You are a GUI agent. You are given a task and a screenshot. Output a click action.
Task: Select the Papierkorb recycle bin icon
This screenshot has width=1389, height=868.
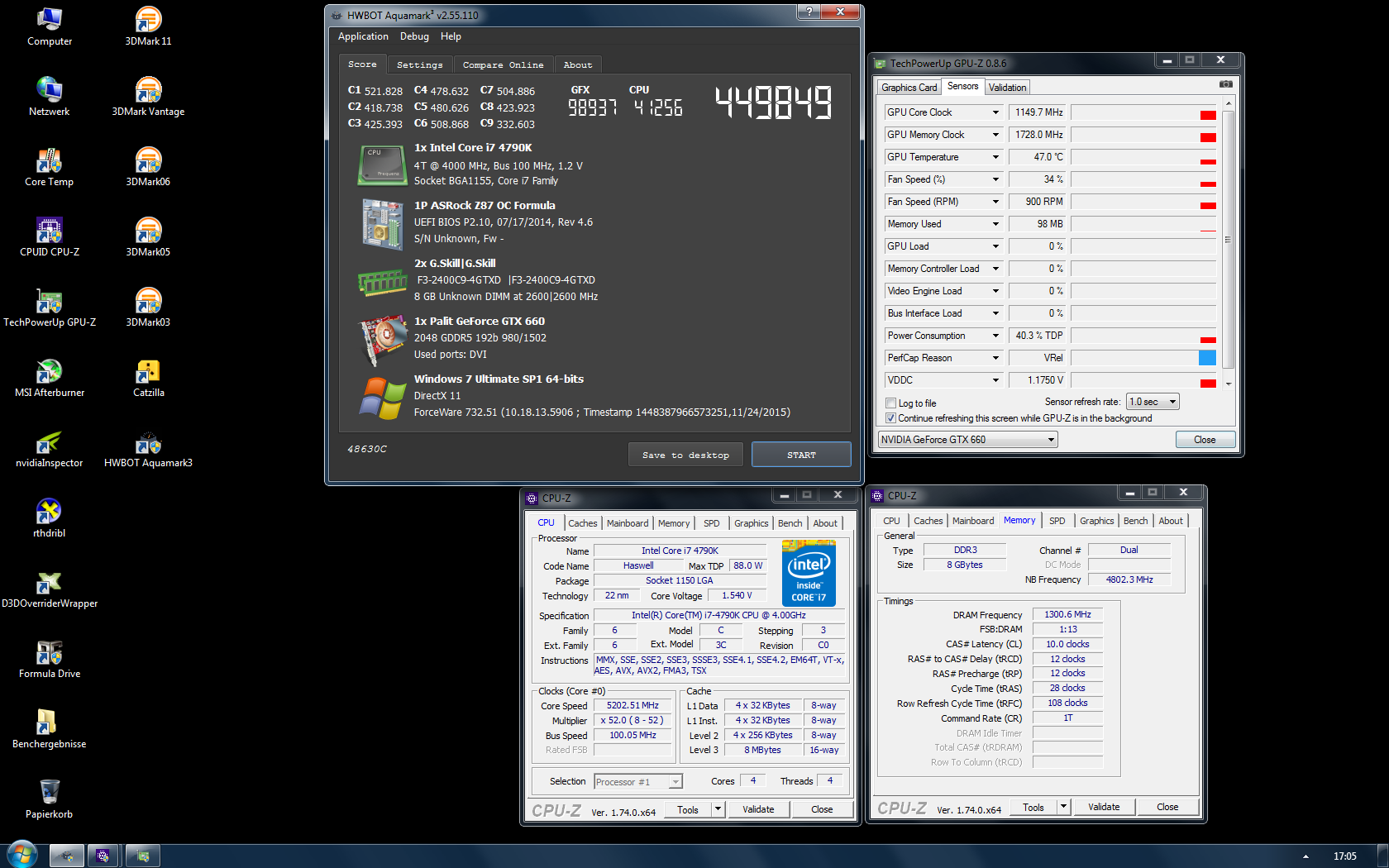pyautogui.click(x=50, y=799)
